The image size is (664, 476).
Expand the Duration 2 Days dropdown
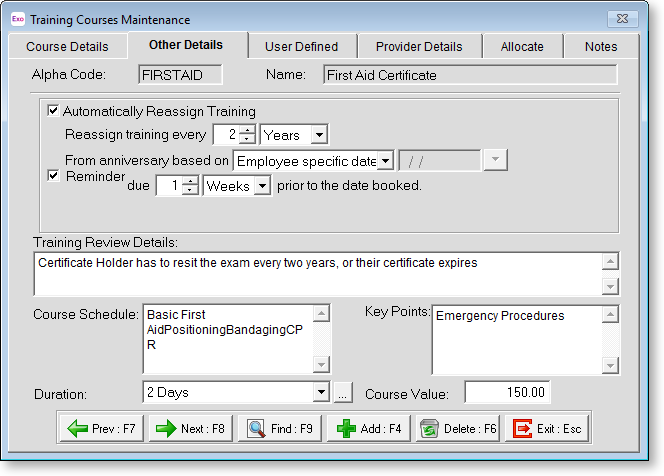[320, 393]
